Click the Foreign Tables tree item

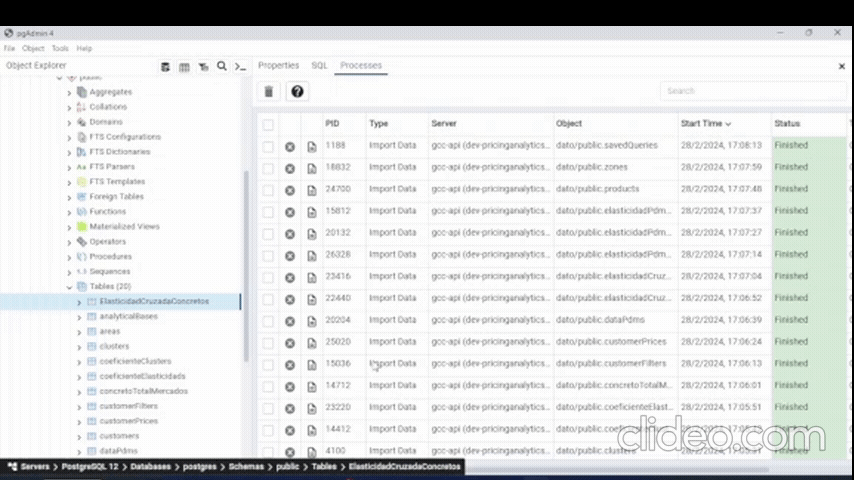(117, 197)
